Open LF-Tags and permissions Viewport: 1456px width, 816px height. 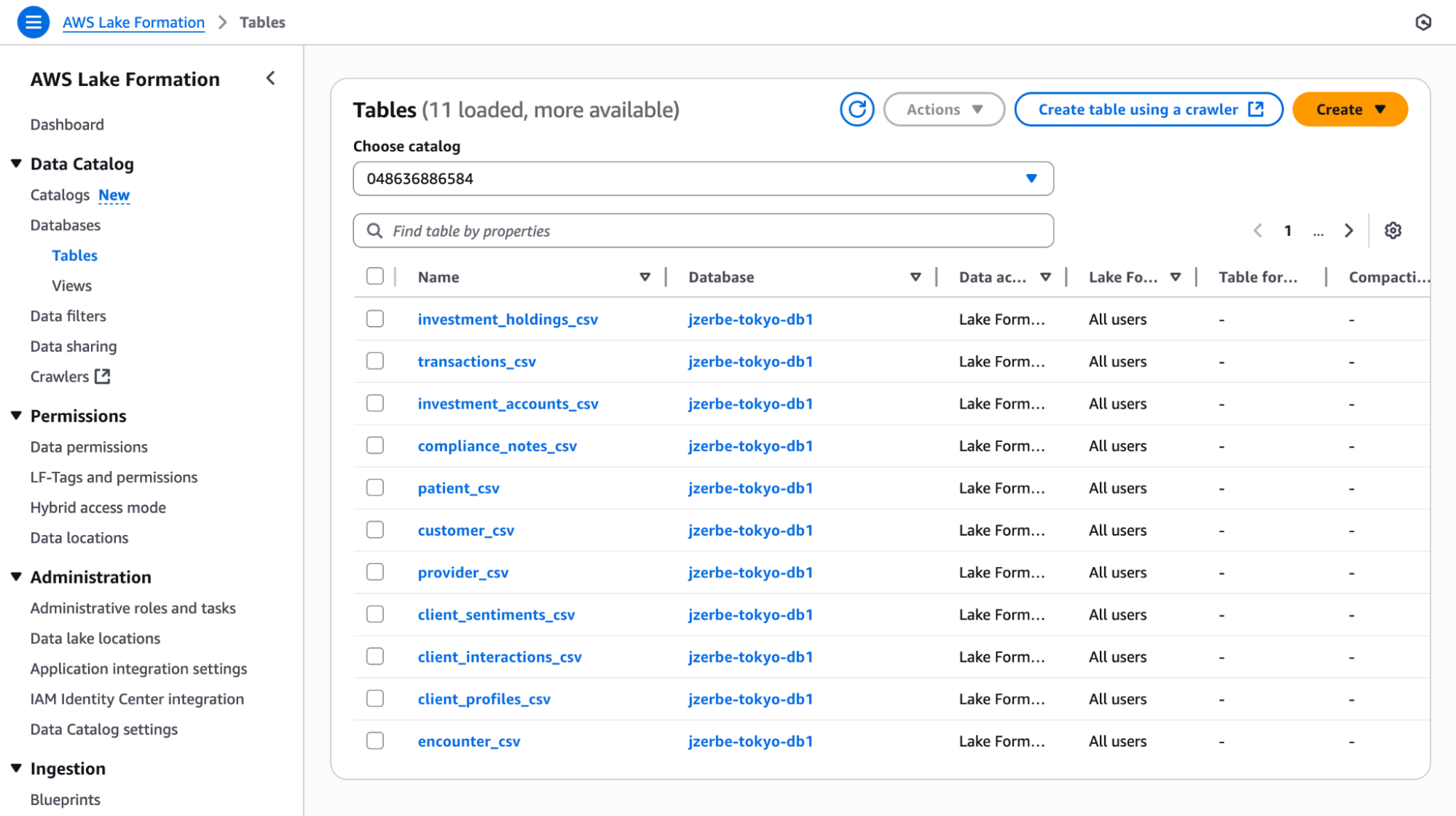click(114, 478)
